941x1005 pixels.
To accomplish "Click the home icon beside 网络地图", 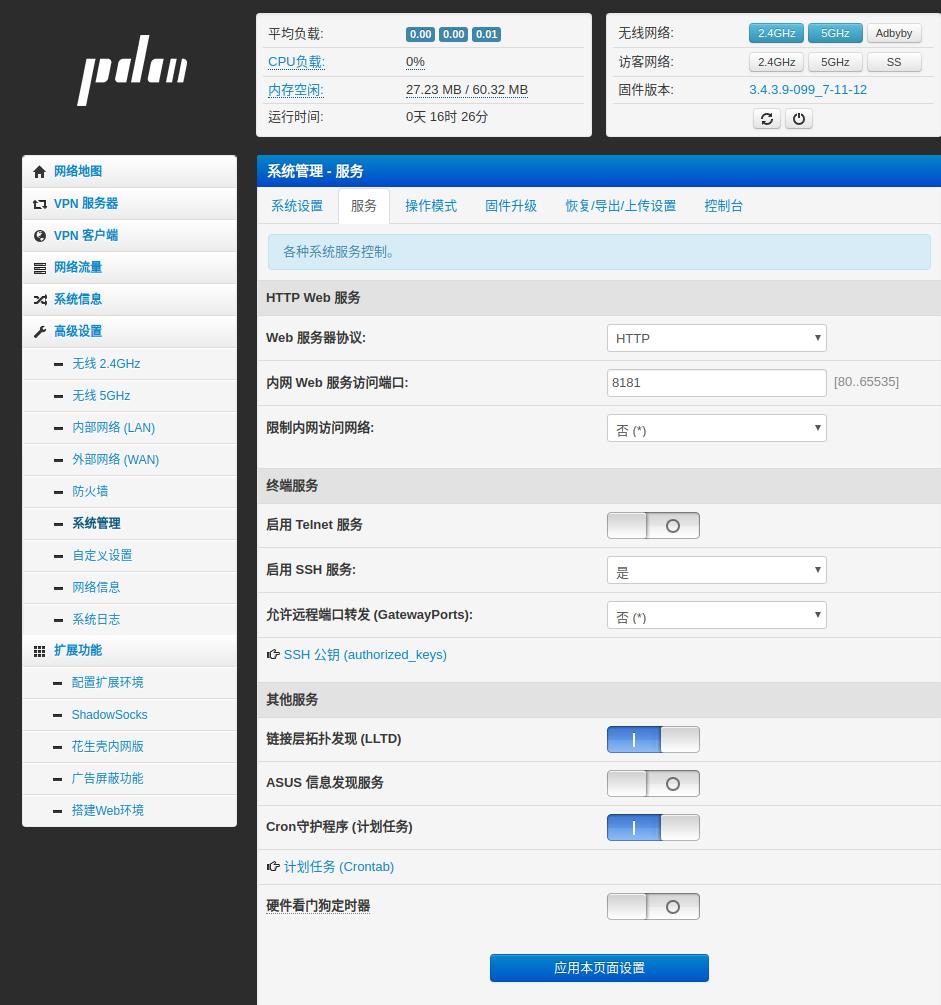I will click(40, 172).
